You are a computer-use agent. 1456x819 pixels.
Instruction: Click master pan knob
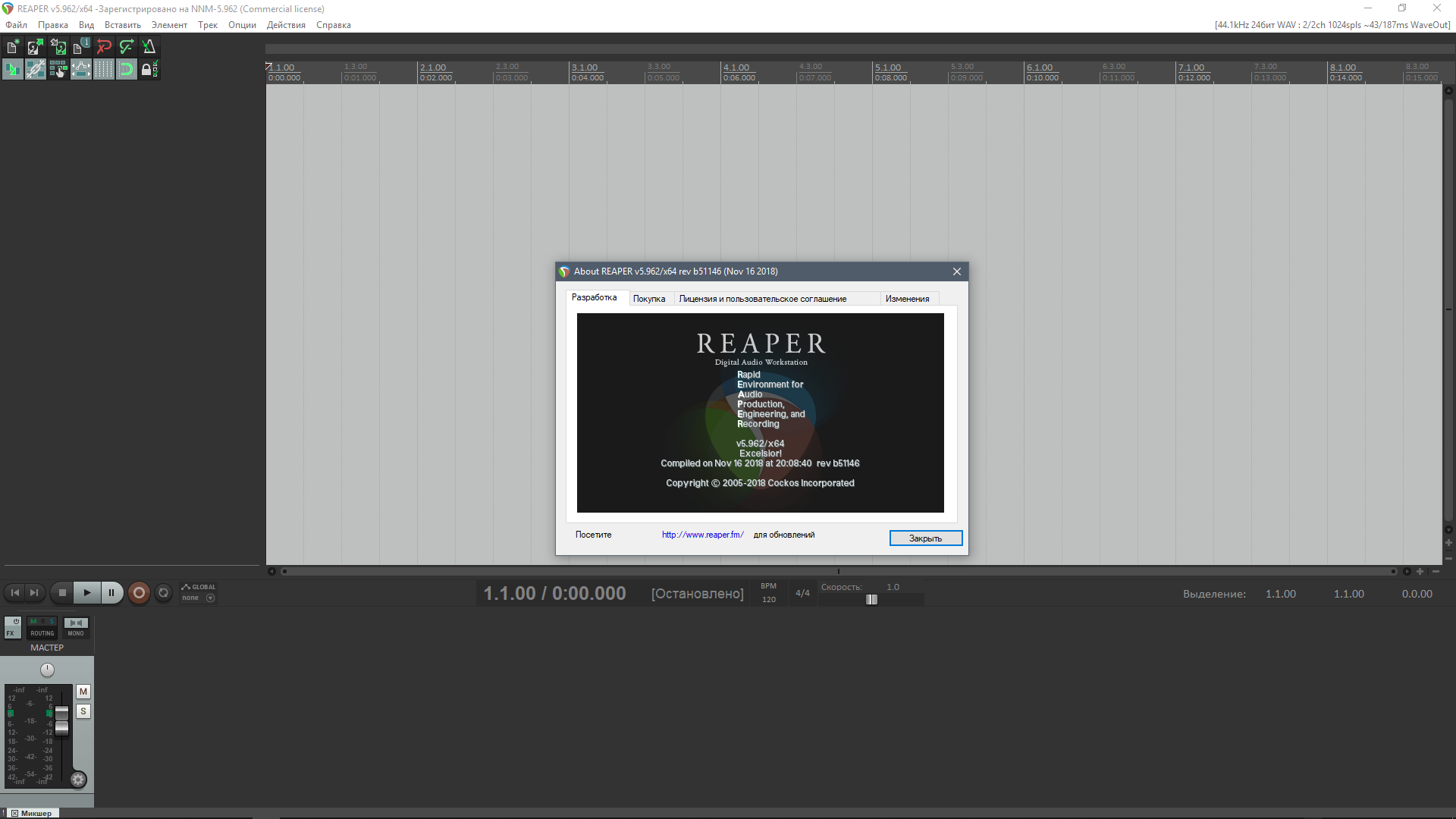[47, 670]
